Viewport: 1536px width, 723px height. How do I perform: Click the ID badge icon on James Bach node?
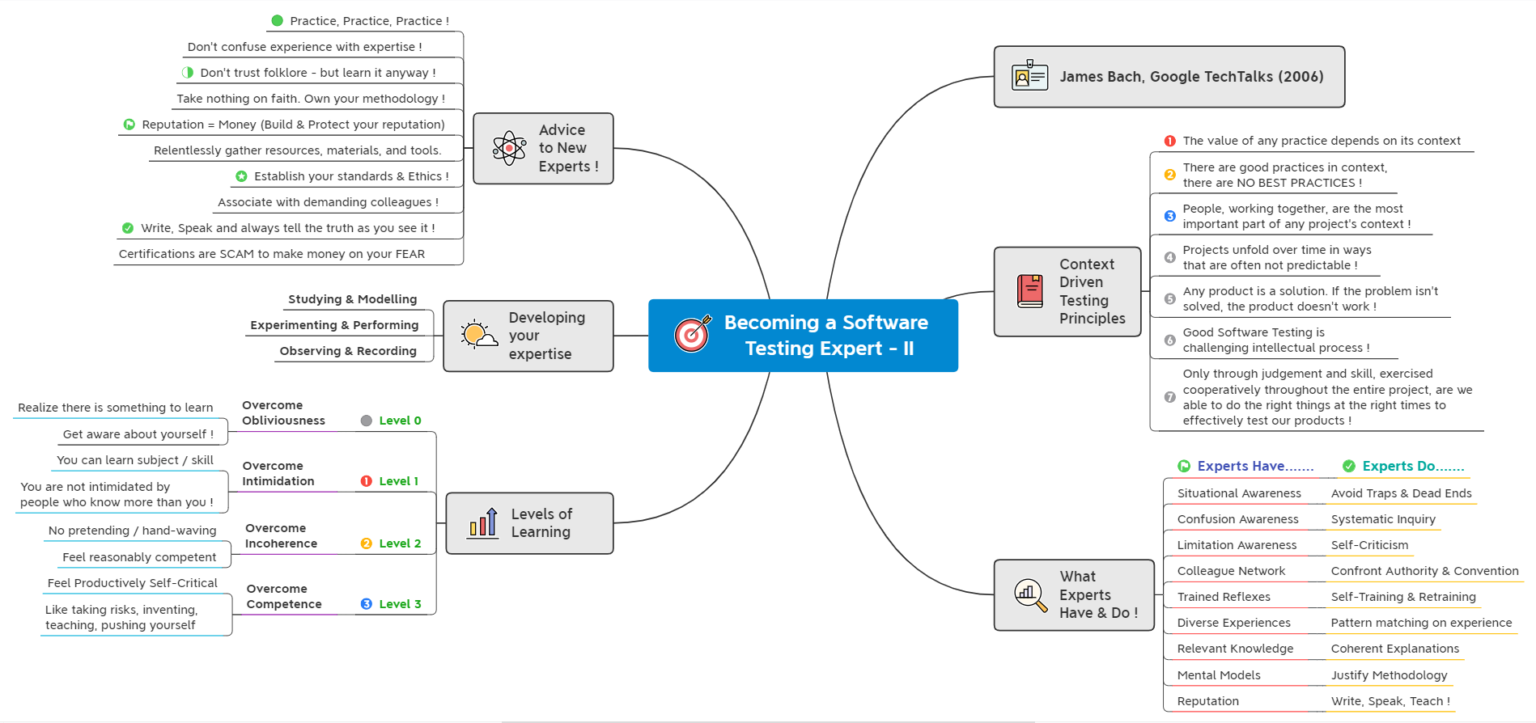click(1029, 76)
